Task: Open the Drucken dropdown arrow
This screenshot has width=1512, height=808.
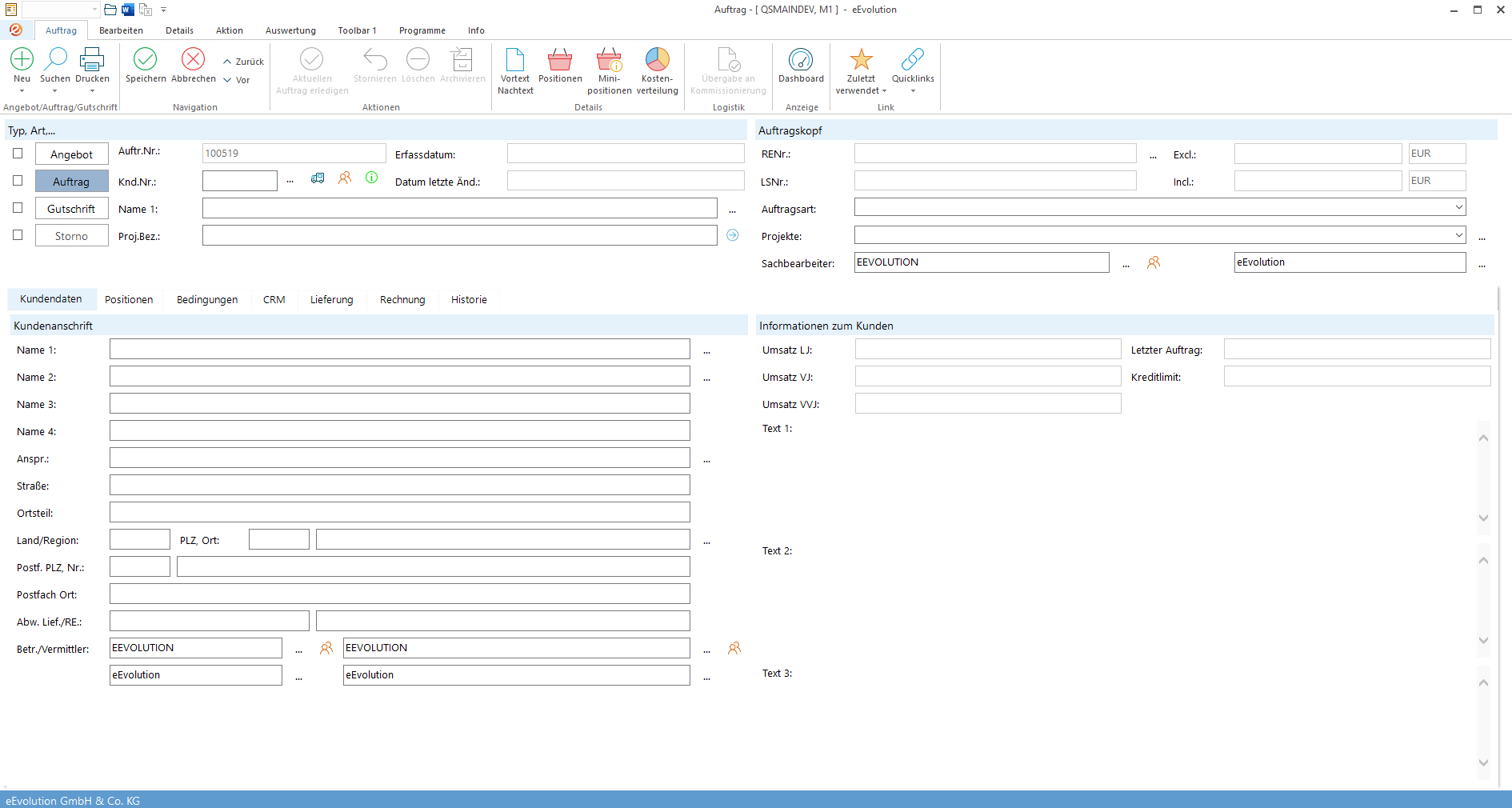Action: [92, 91]
